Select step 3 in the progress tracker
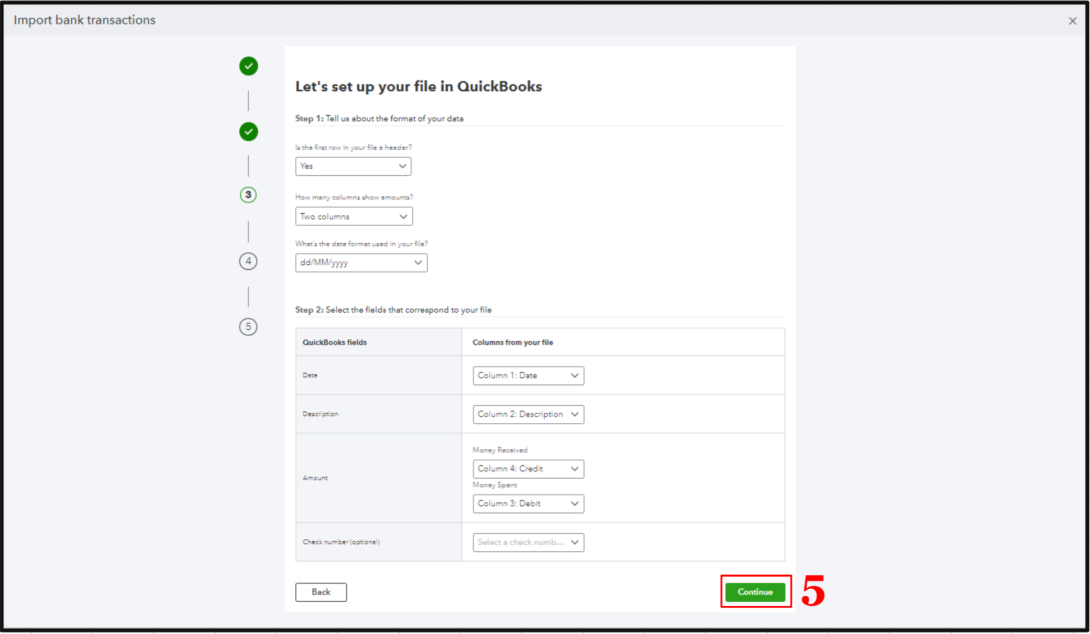The height and width of the screenshot is (634, 1090). click(x=248, y=196)
